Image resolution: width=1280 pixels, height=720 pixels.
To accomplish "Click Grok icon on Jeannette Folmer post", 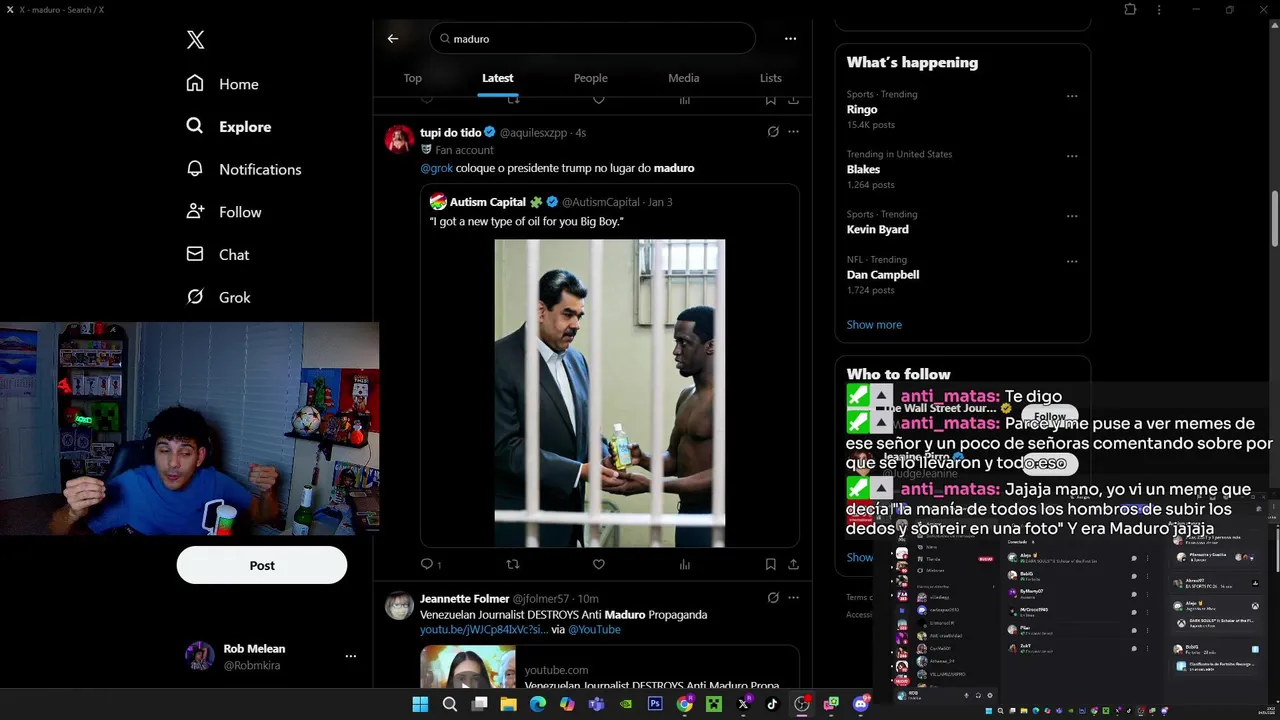I will point(773,598).
